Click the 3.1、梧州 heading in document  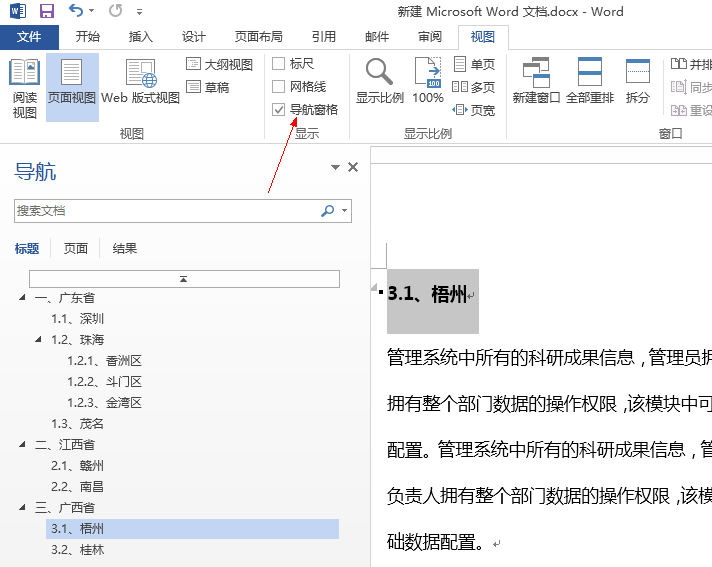[x=427, y=294]
